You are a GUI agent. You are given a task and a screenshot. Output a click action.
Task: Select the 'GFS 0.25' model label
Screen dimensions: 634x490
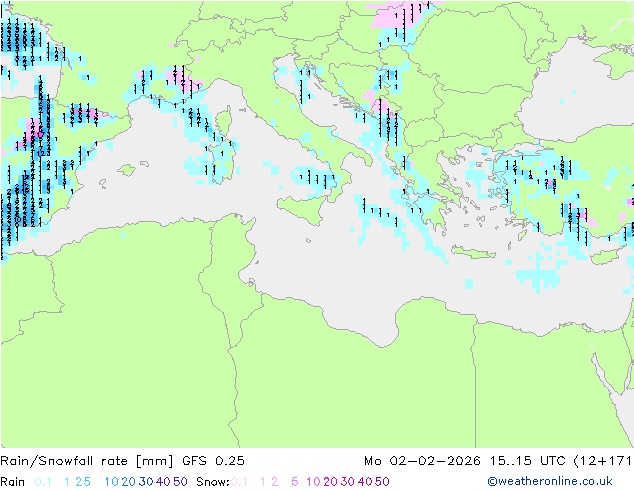click(213, 461)
